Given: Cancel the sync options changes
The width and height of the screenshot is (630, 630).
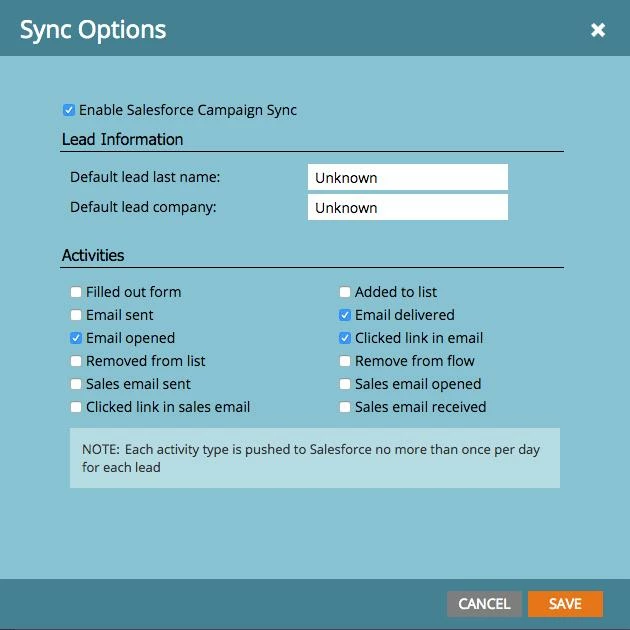Looking at the screenshot, I should (484, 603).
